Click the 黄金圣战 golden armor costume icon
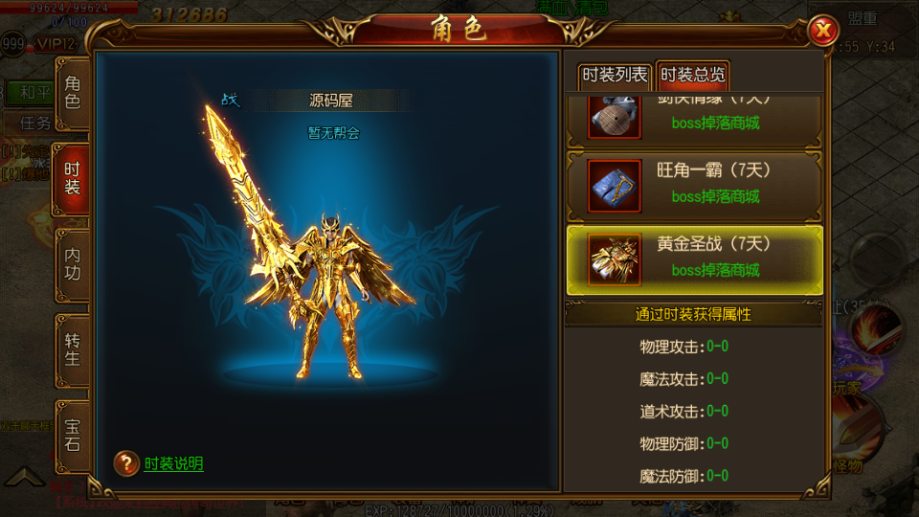The image size is (919, 517). click(x=614, y=259)
